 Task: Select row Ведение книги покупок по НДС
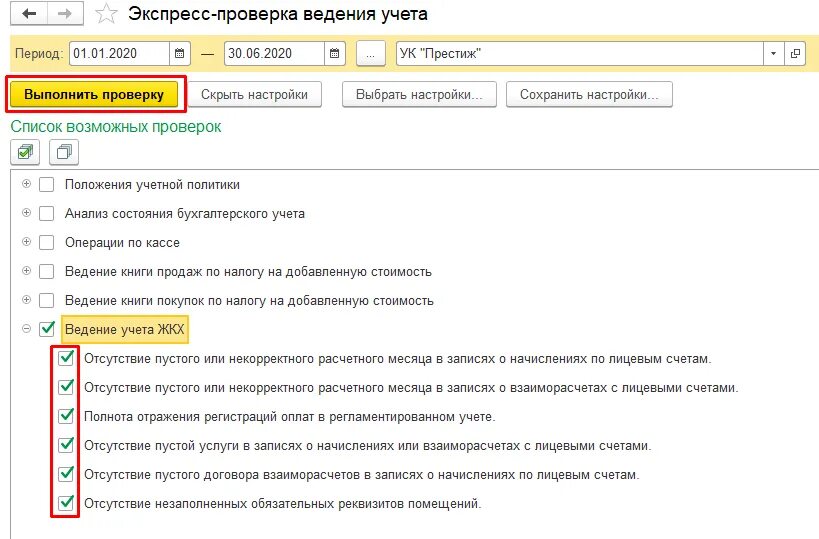coord(249,301)
